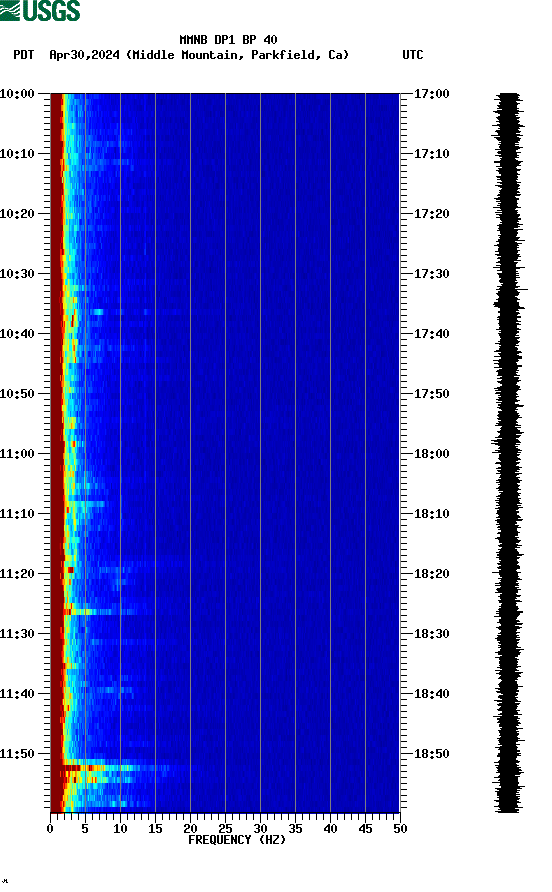Screen dimensions: 552x892
Task: Click the cyan spectrogram burst near 10:36
Action: click(98, 312)
